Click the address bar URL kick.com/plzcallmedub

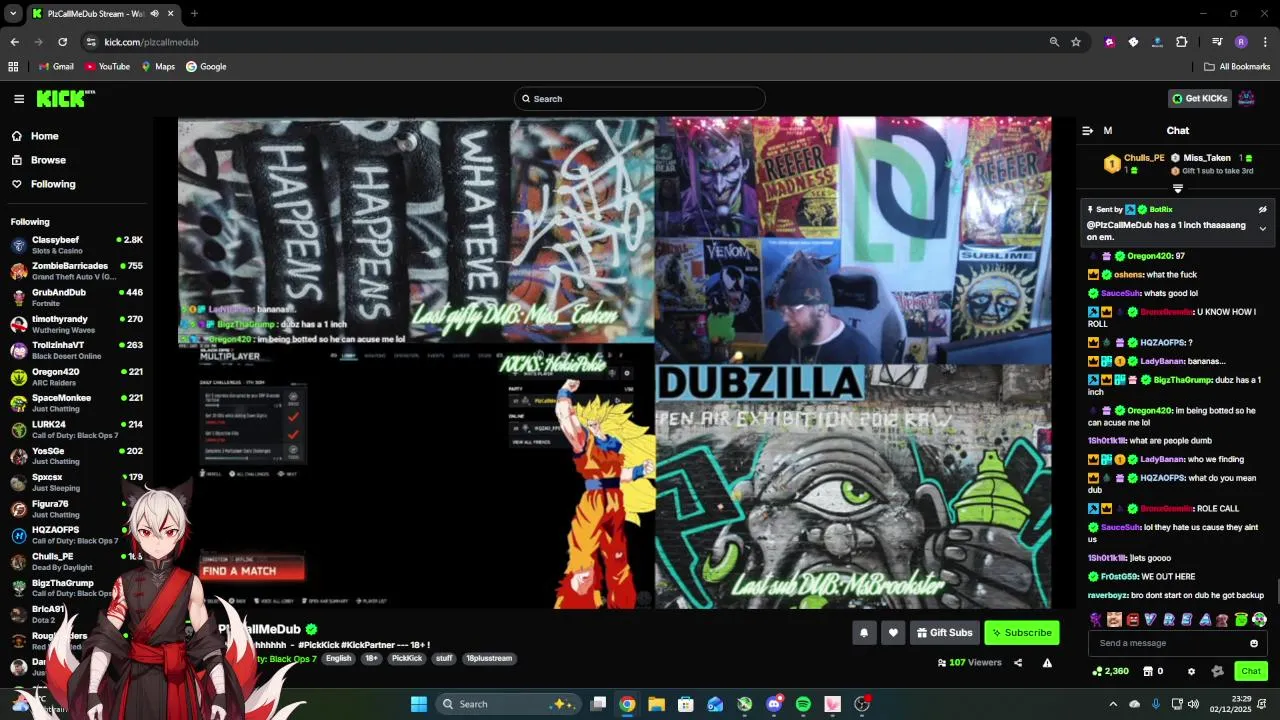point(151,42)
